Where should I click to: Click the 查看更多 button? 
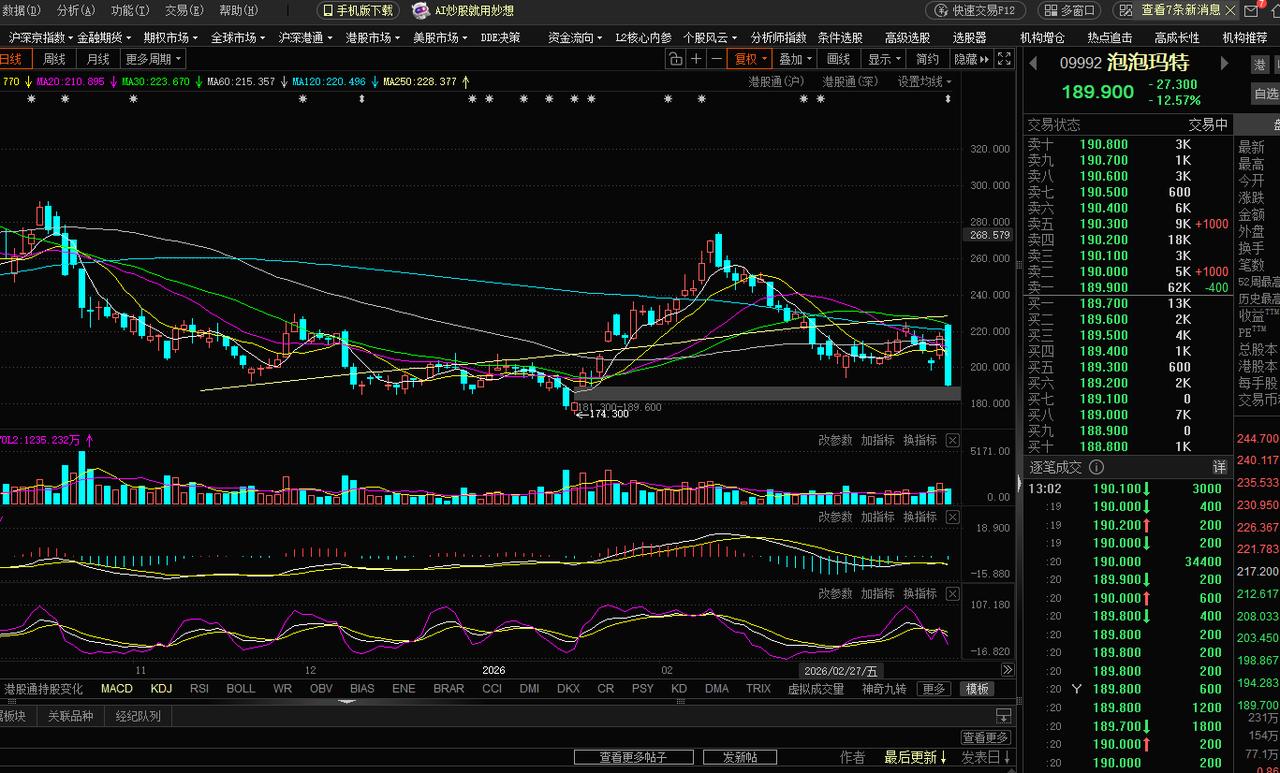coord(986,738)
